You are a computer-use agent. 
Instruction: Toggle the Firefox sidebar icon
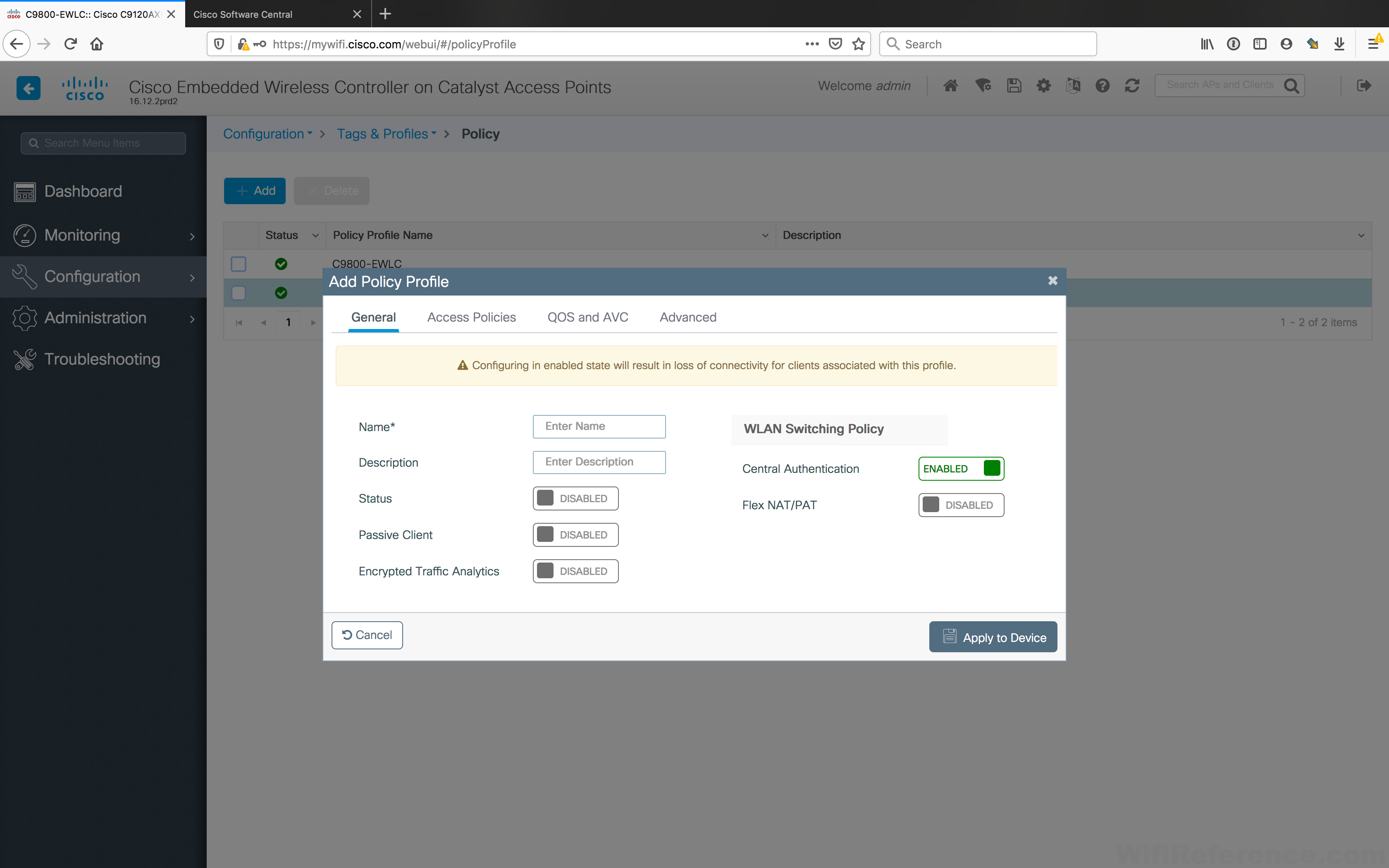pos(1260,44)
